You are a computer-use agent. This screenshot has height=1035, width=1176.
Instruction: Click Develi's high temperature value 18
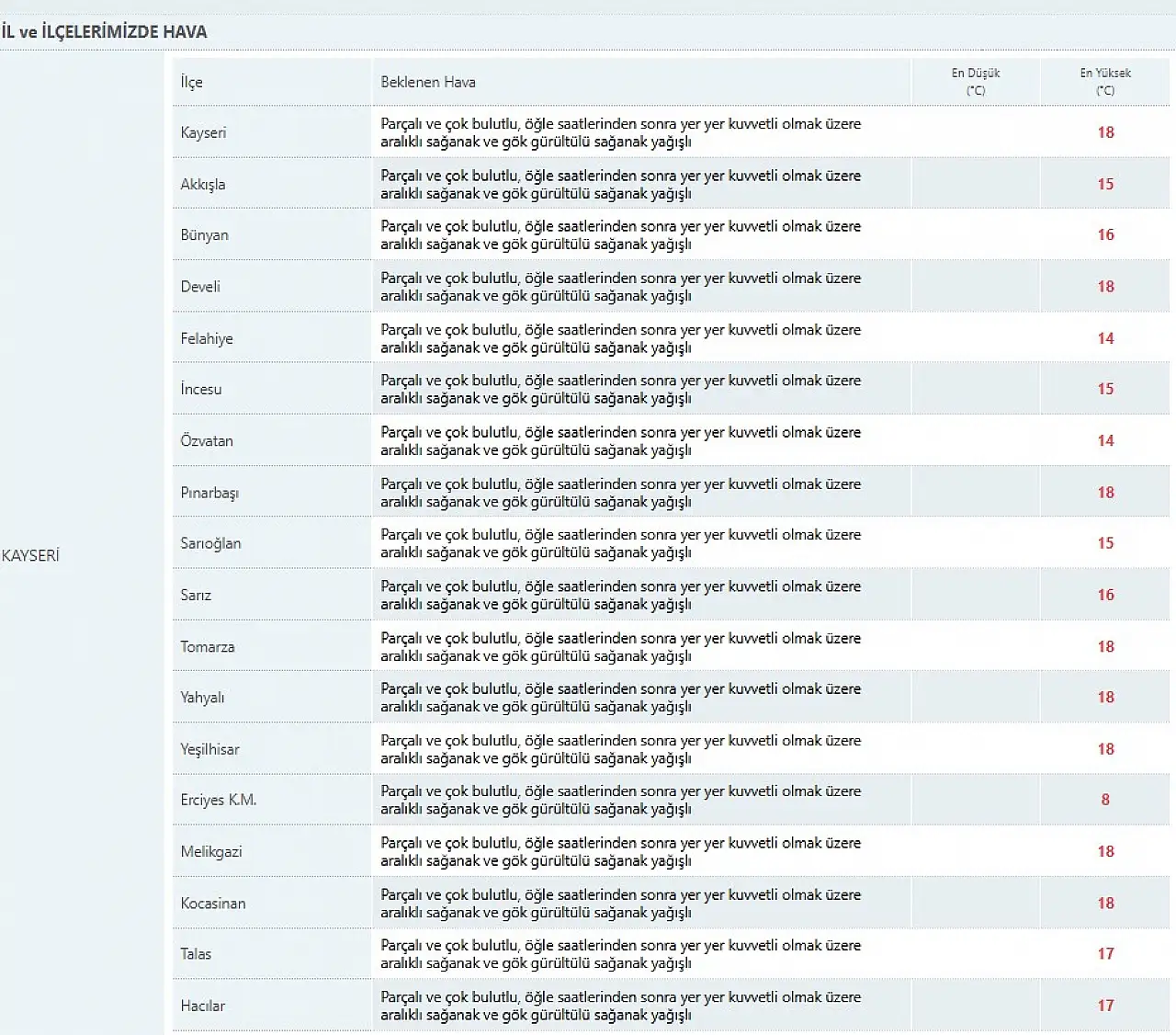coord(1105,286)
